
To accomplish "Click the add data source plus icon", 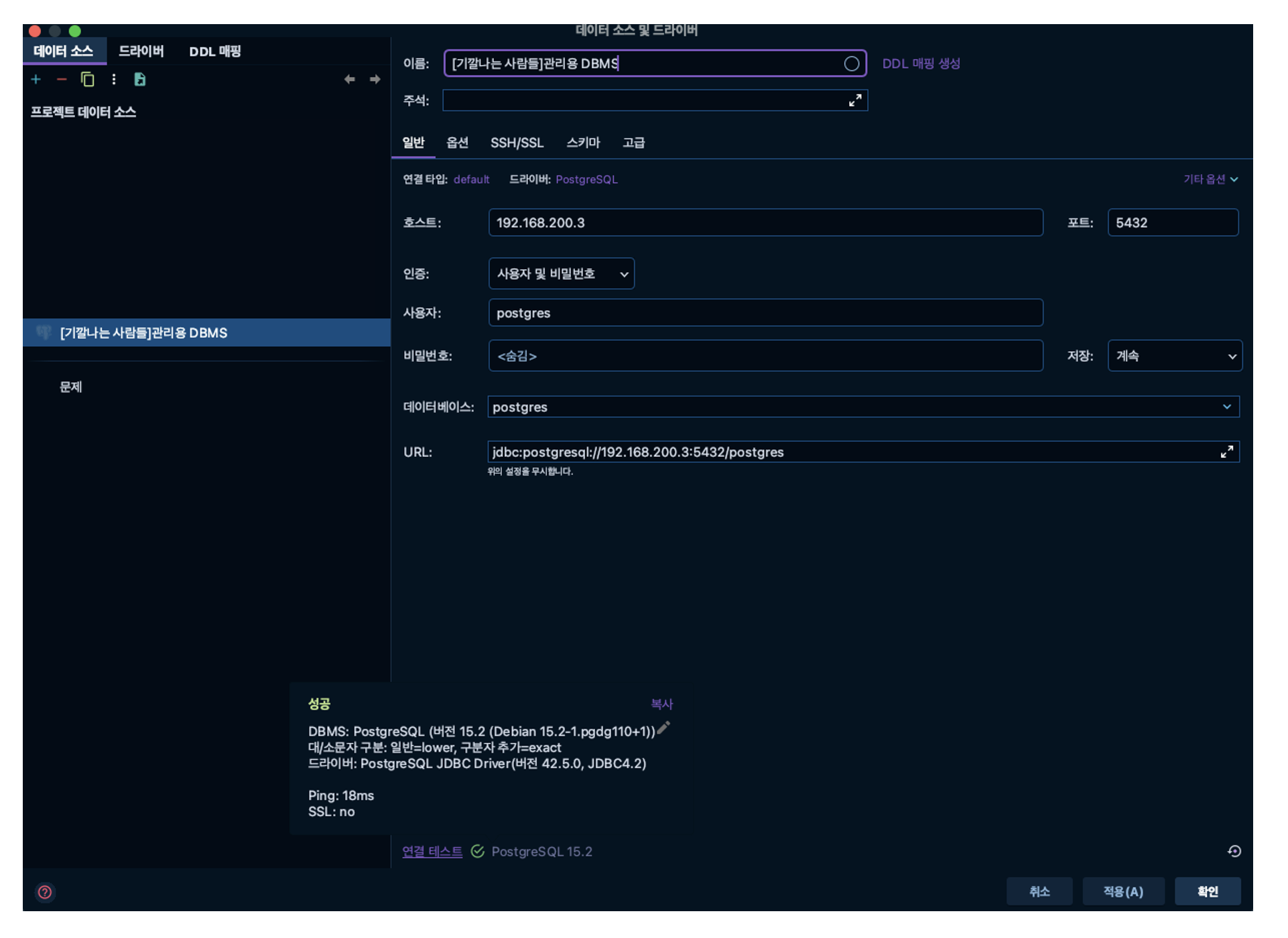I will (x=36, y=79).
